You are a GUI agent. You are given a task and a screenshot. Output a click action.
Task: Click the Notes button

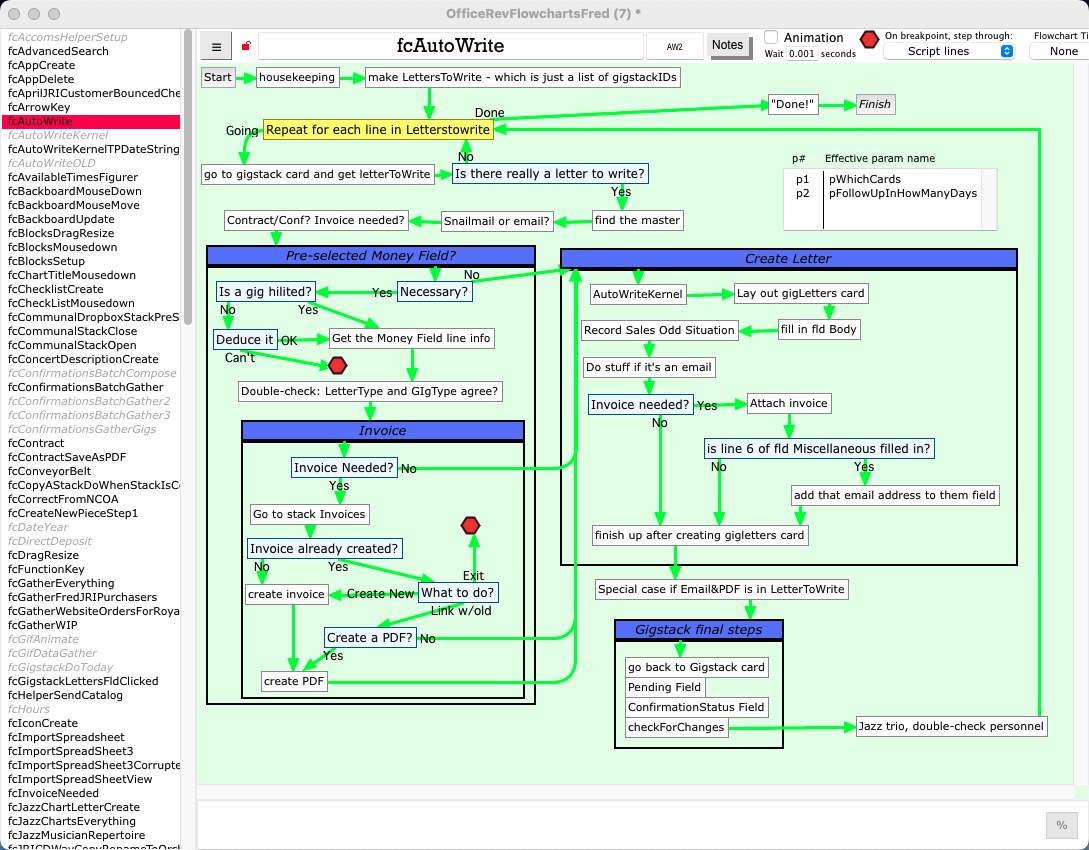727,45
